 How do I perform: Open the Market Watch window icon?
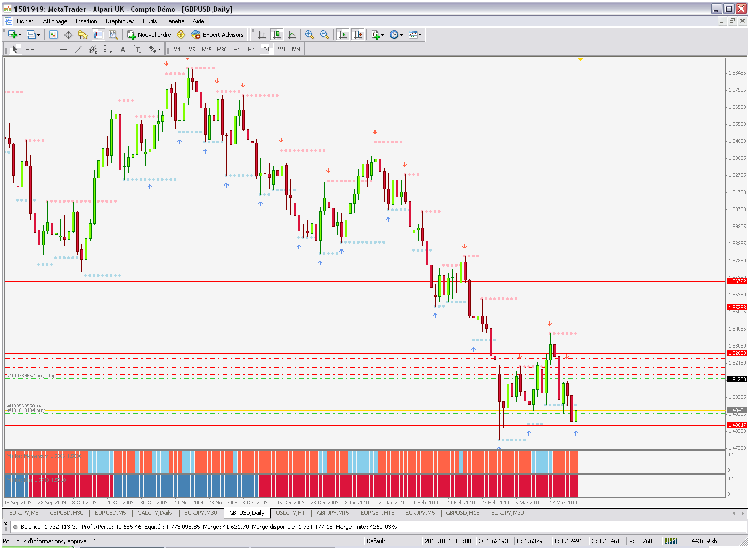[54, 34]
